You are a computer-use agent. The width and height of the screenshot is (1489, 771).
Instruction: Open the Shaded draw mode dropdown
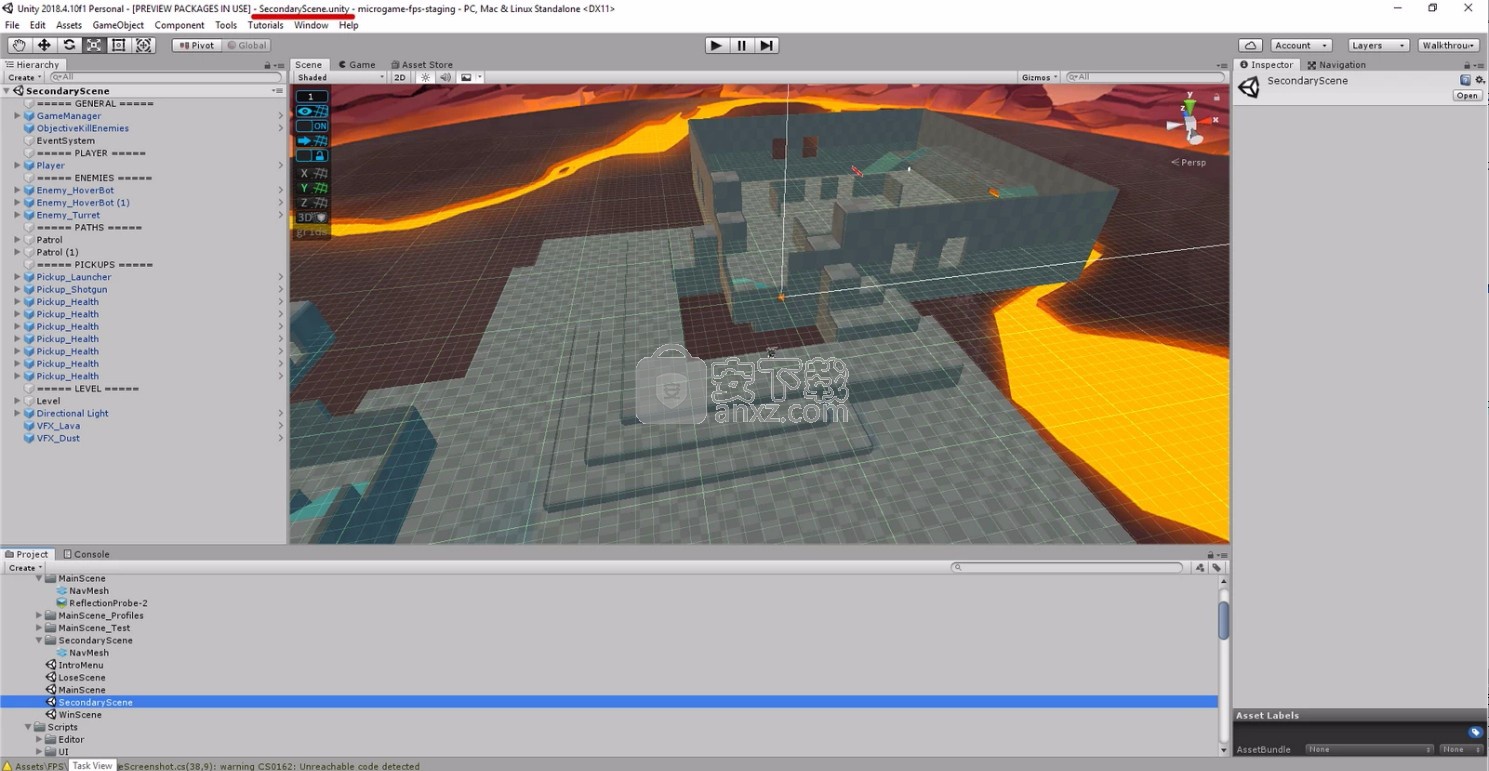tap(340, 77)
